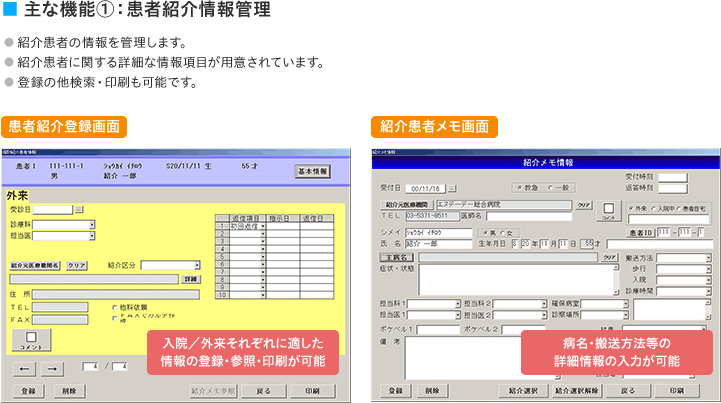Image resolution: width=721 pixels, height=403 pixels.
Task: Open the 診療時間 dropdown
Action: pos(708,291)
